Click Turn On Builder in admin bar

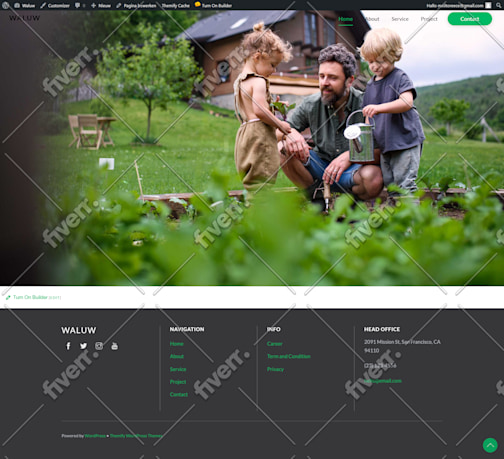click(x=213, y=5)
